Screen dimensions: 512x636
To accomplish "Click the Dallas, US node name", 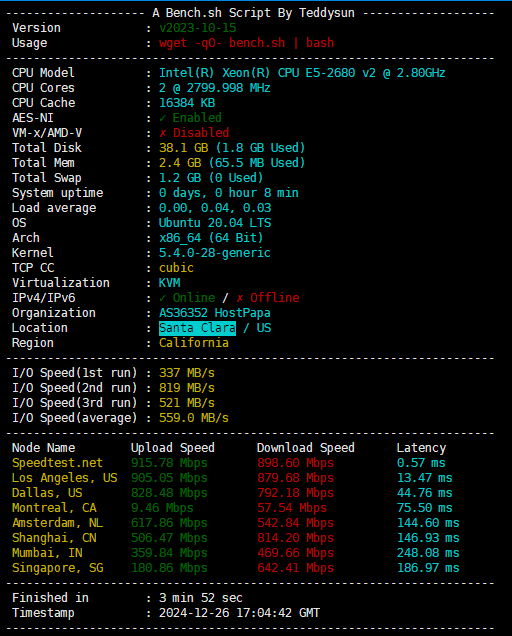I will tap(47, 493).
